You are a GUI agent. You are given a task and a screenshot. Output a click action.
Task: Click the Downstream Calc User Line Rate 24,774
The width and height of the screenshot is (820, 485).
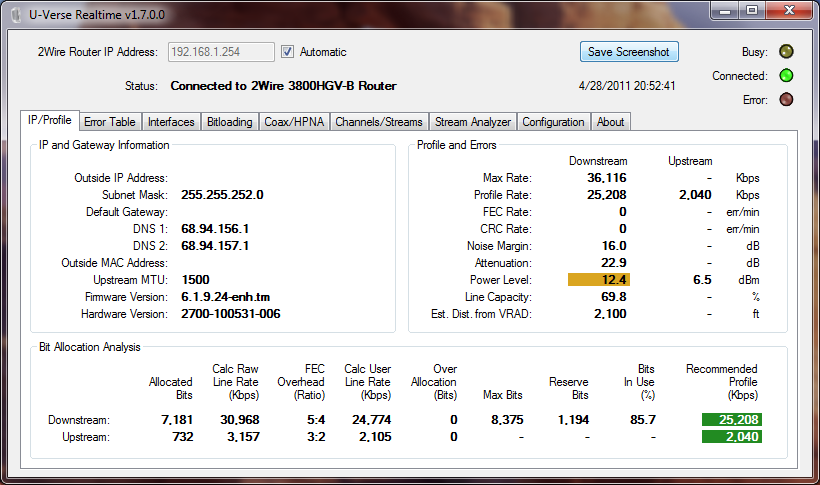click(372, 420)
